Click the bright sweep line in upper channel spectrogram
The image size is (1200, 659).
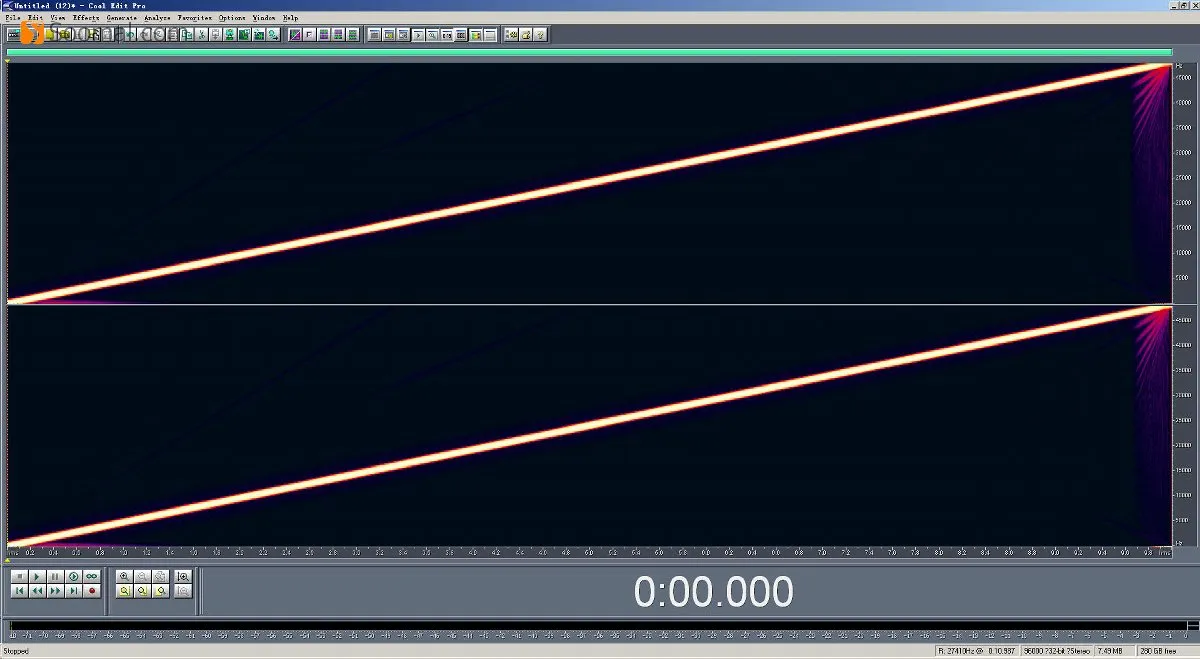tap(589, 183)
